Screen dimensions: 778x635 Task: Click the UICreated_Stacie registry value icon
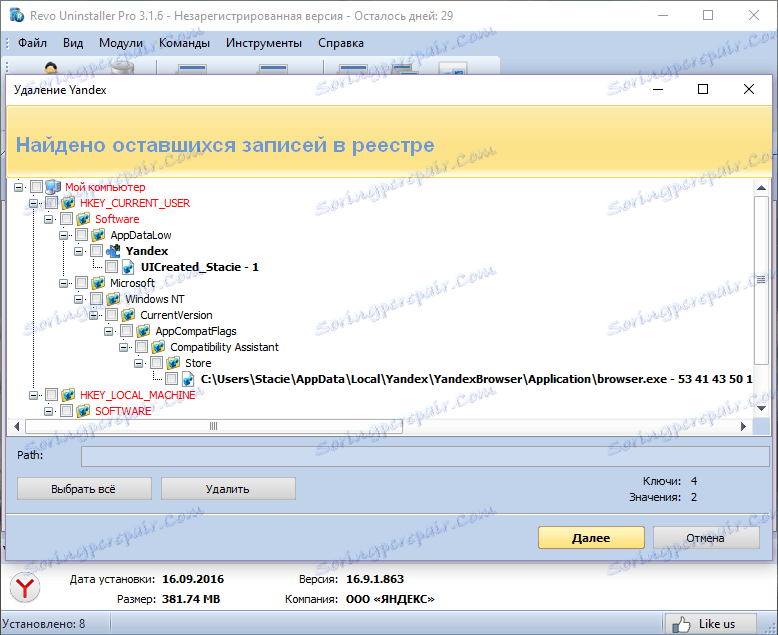129,267
